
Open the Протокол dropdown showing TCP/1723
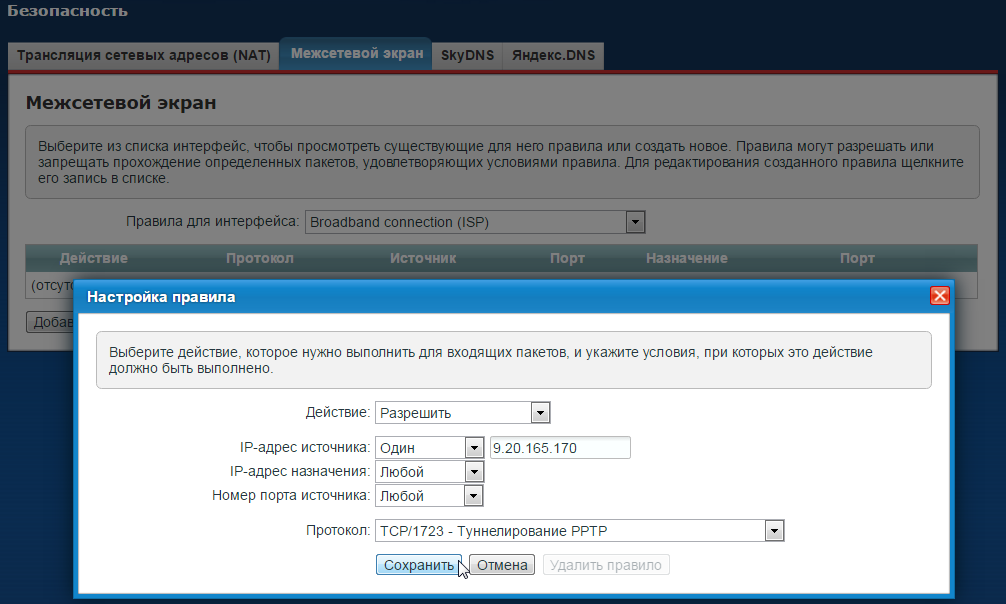[580, 531]
